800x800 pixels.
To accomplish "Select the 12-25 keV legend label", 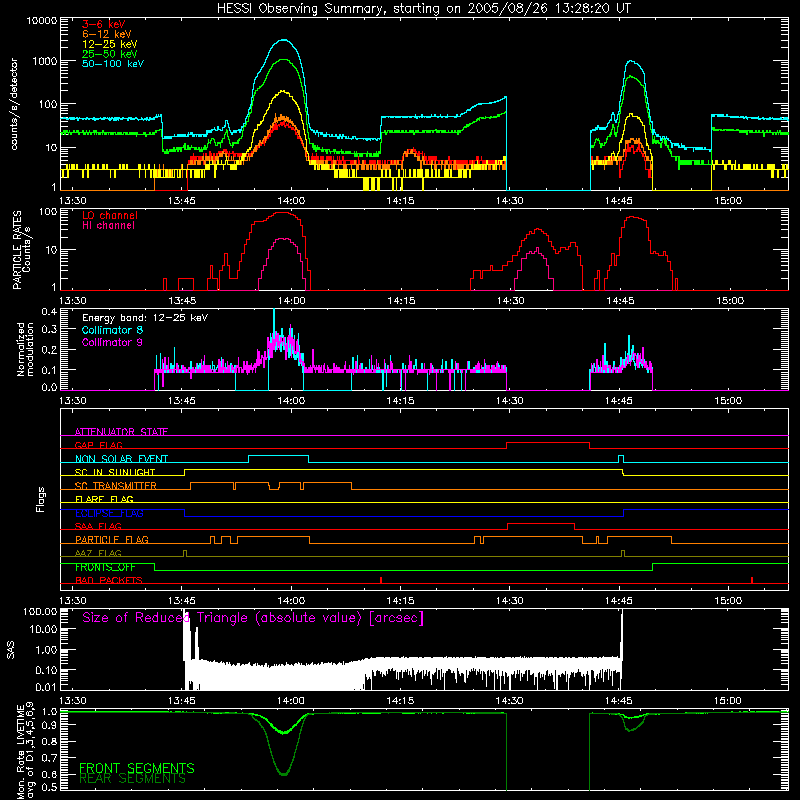I will pyautogui.click(x=110, y=44).
